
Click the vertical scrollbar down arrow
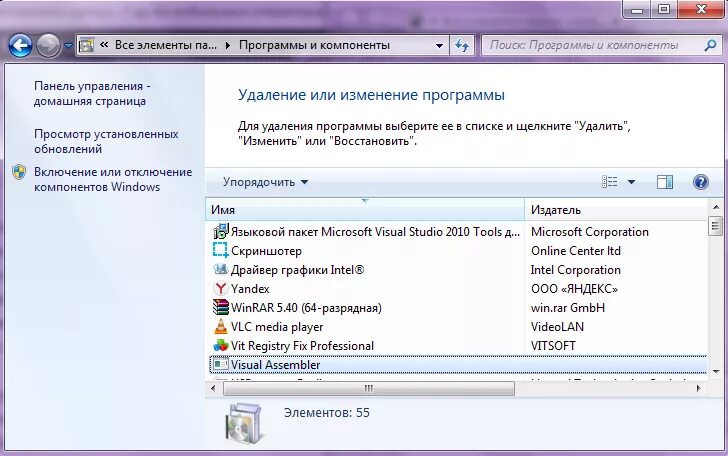point(715,372)
